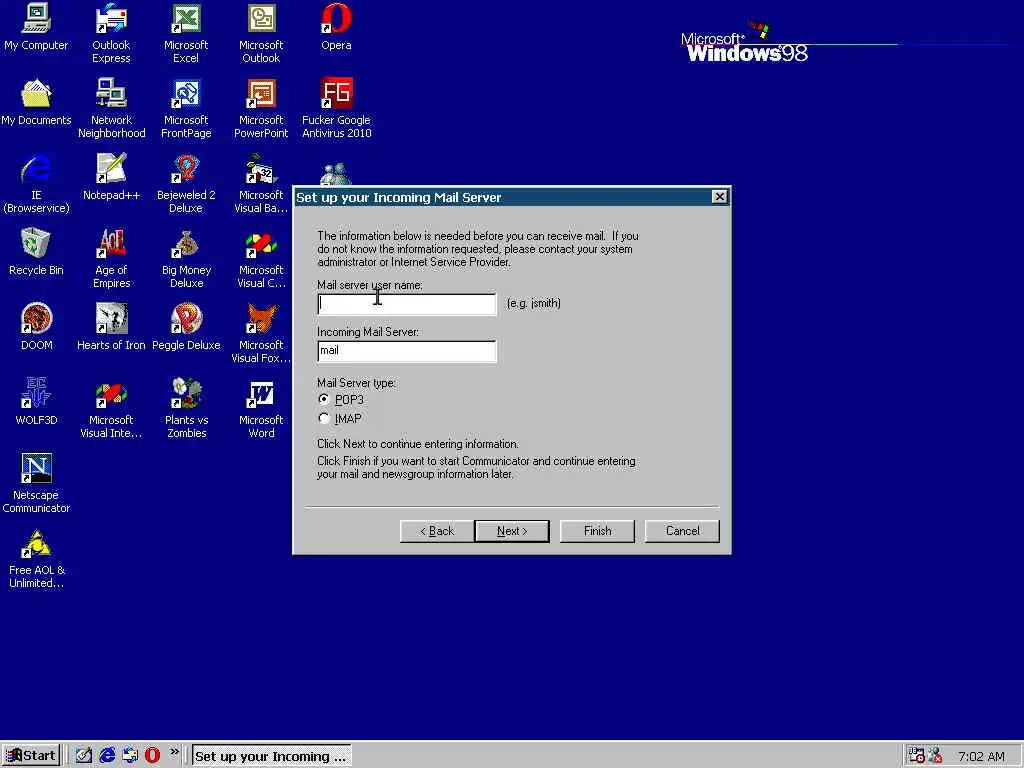Open Outlook Express desktop shortcut
1024x768 pixels.
pos(111,33)
